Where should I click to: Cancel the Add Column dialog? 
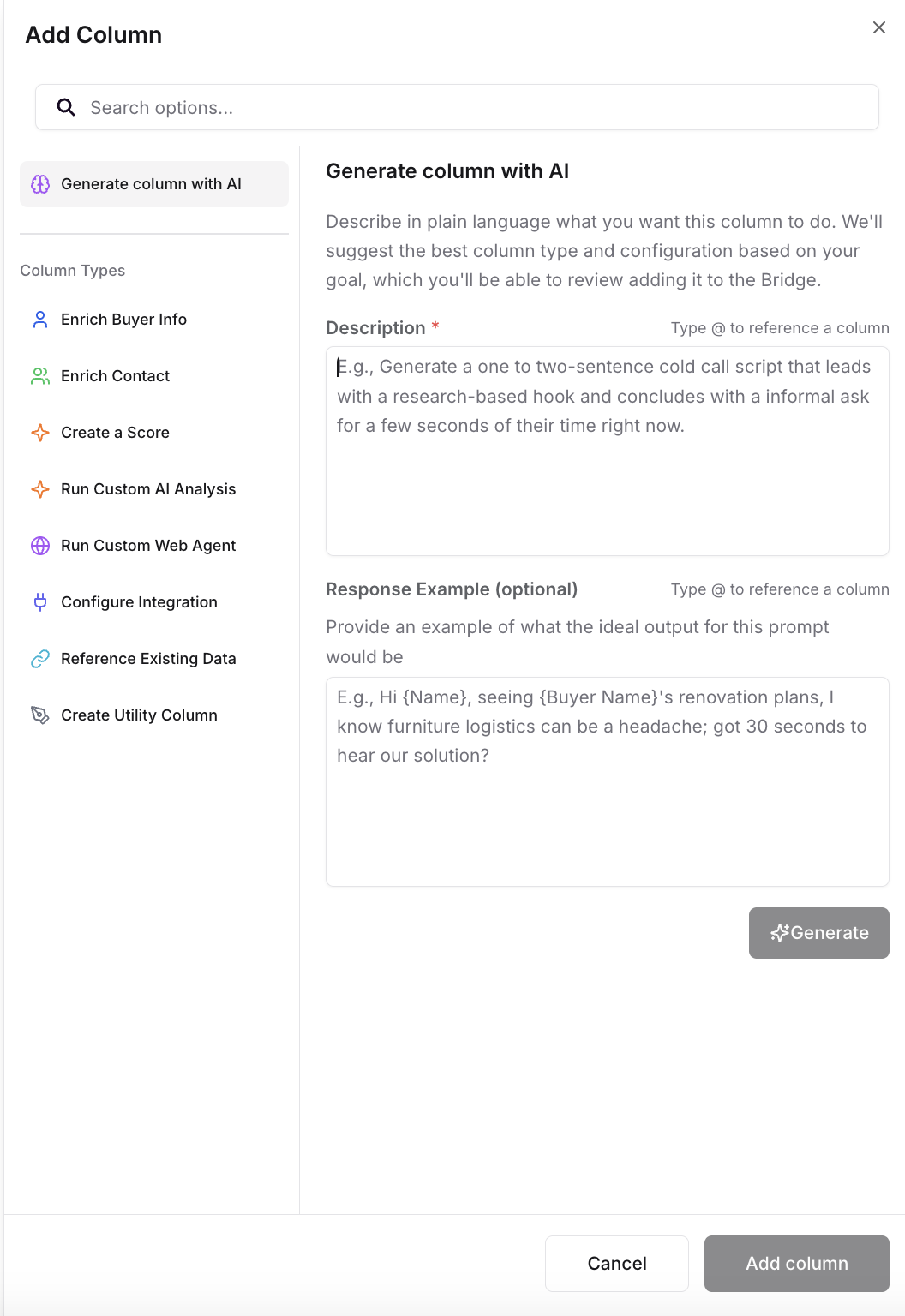click(x=616, y=1263)
